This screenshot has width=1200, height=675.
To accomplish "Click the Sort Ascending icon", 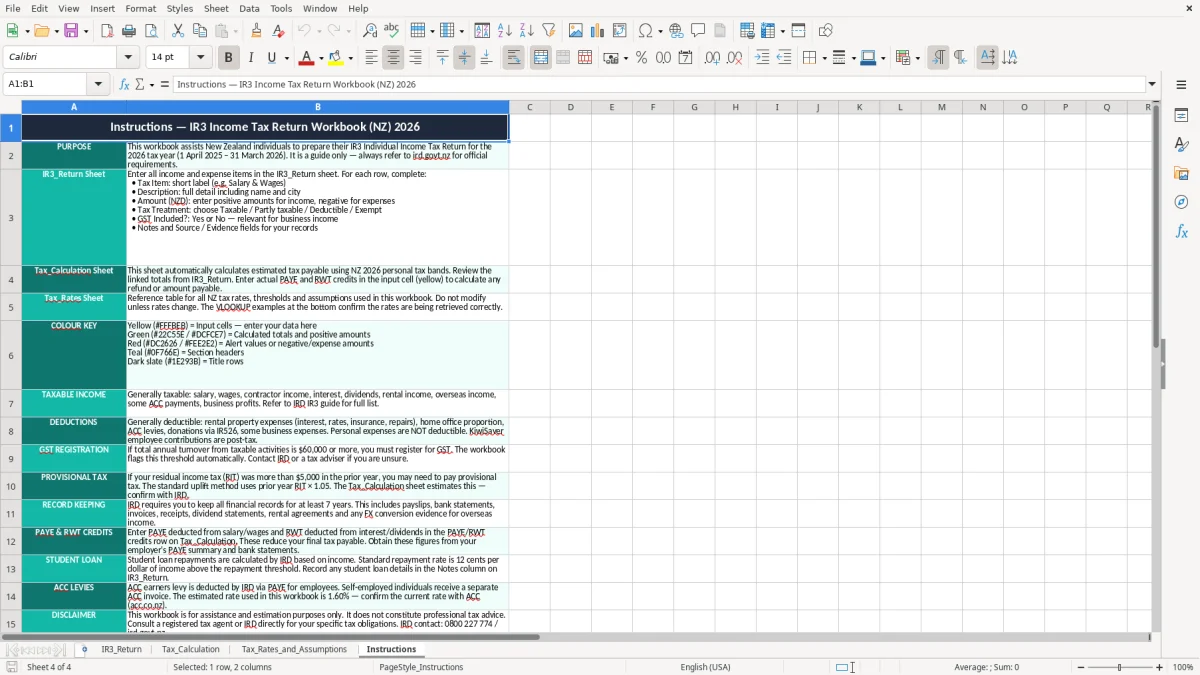I will [x=504, y=31].
